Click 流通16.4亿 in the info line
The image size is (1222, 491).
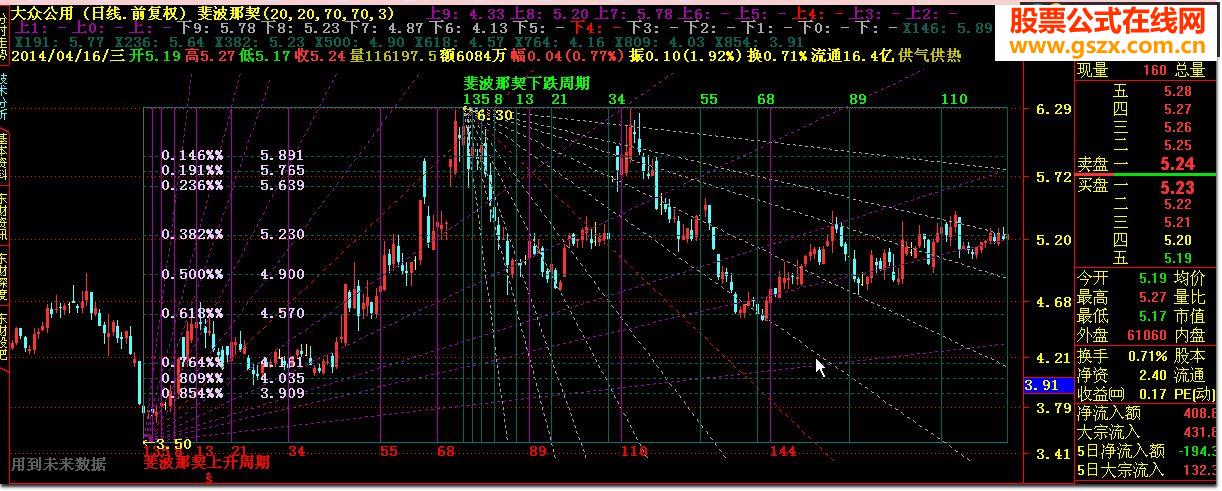coord(851,57)
